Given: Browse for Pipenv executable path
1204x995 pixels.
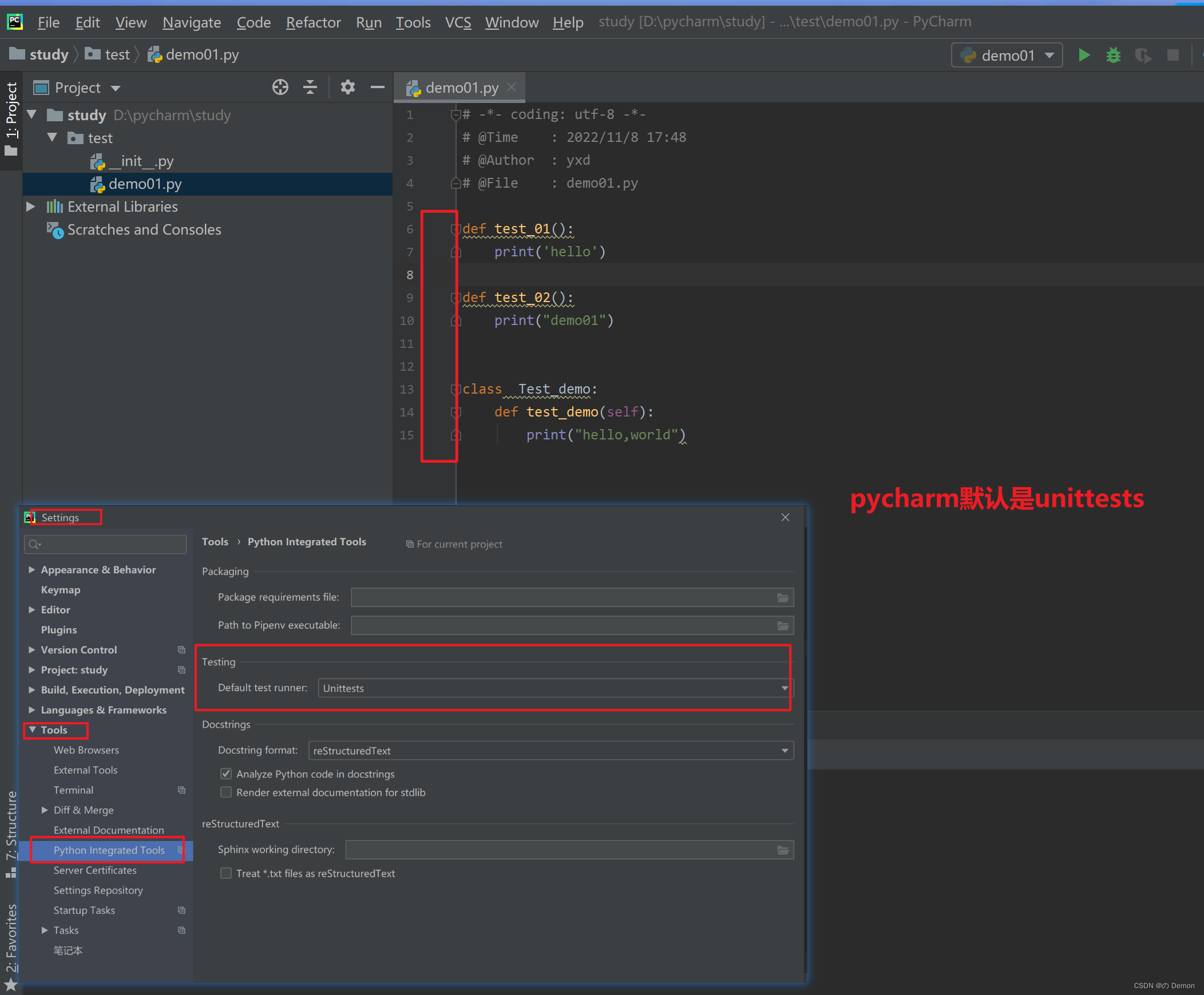Looking at the screenshot, I should [783, 626].
